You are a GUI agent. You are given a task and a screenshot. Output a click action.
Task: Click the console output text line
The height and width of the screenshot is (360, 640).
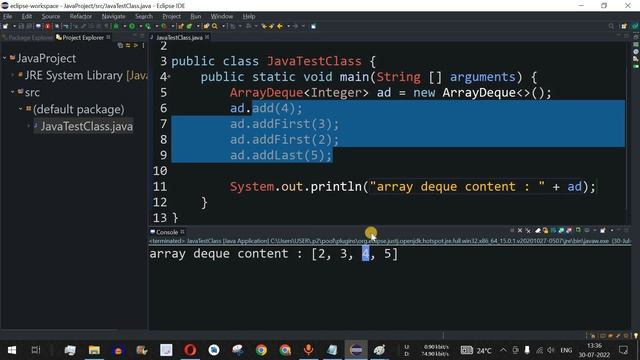(x=273, y=254)
